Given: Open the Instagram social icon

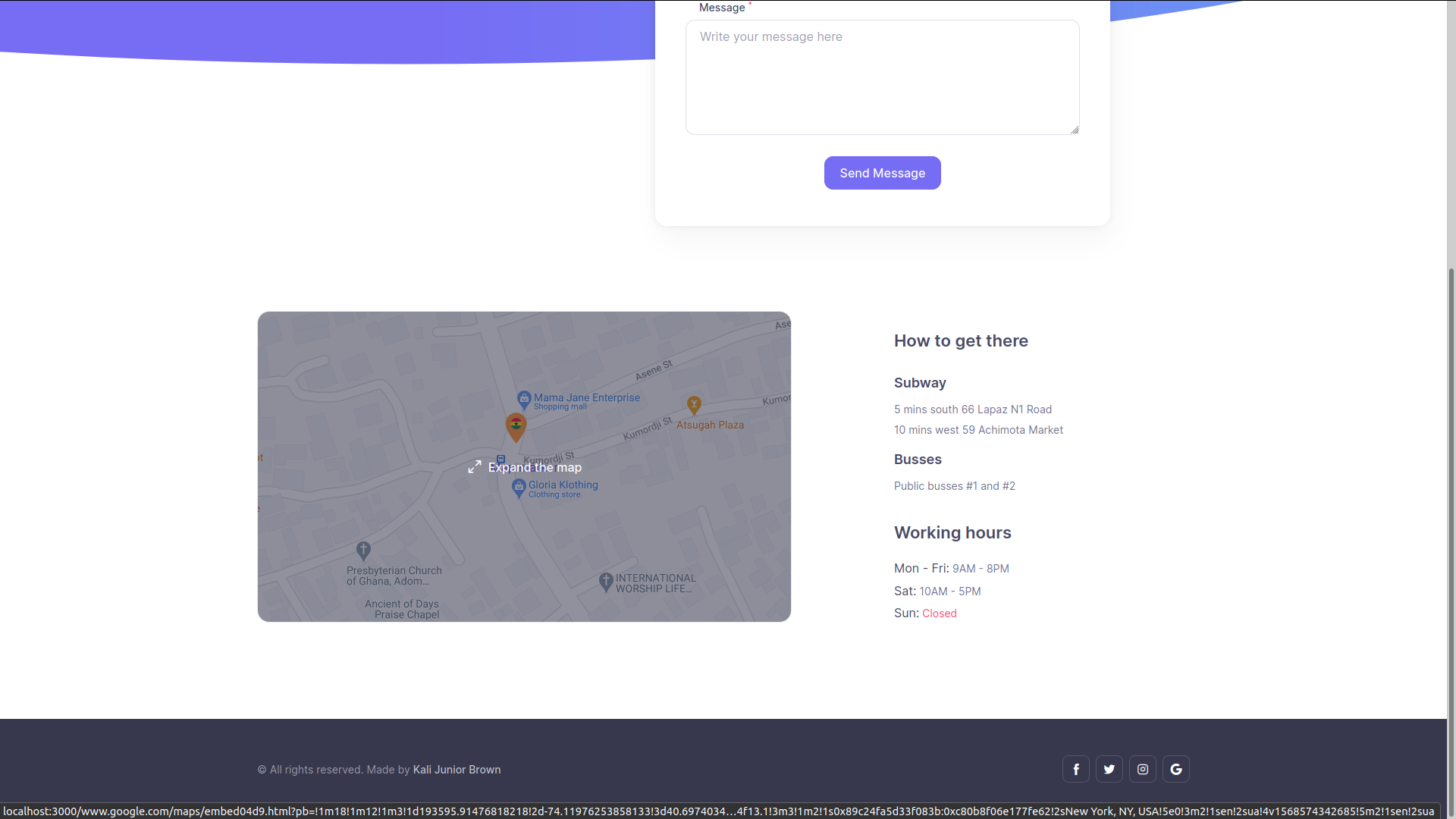Looking at the screenshot, I should [1142, 769].
